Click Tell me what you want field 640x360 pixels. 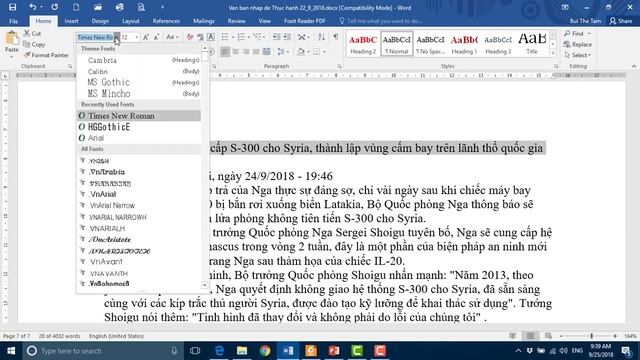384,21
